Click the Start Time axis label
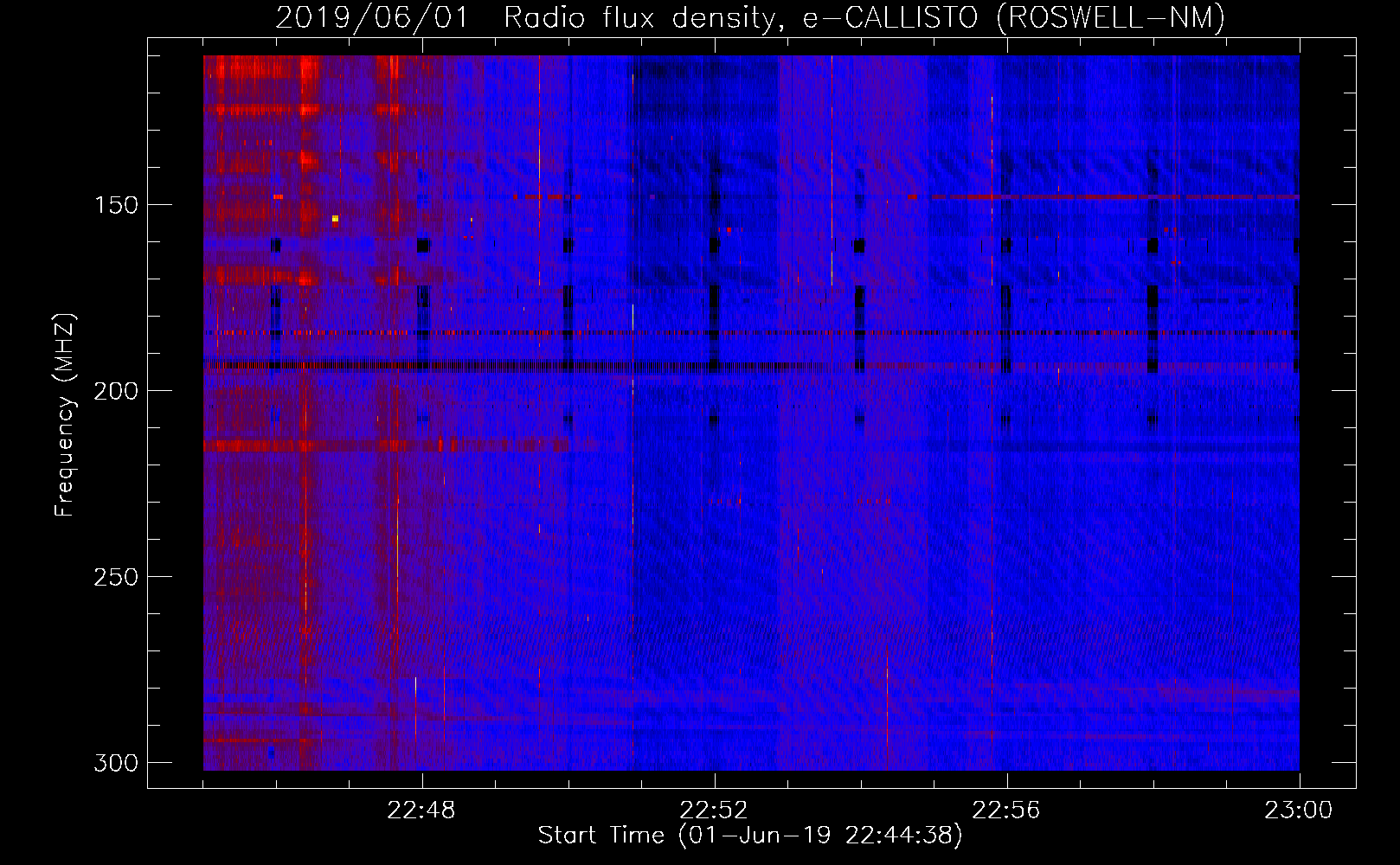This screenshot has width=1400, height=865. pyautogui.click(x=750, y=836)
